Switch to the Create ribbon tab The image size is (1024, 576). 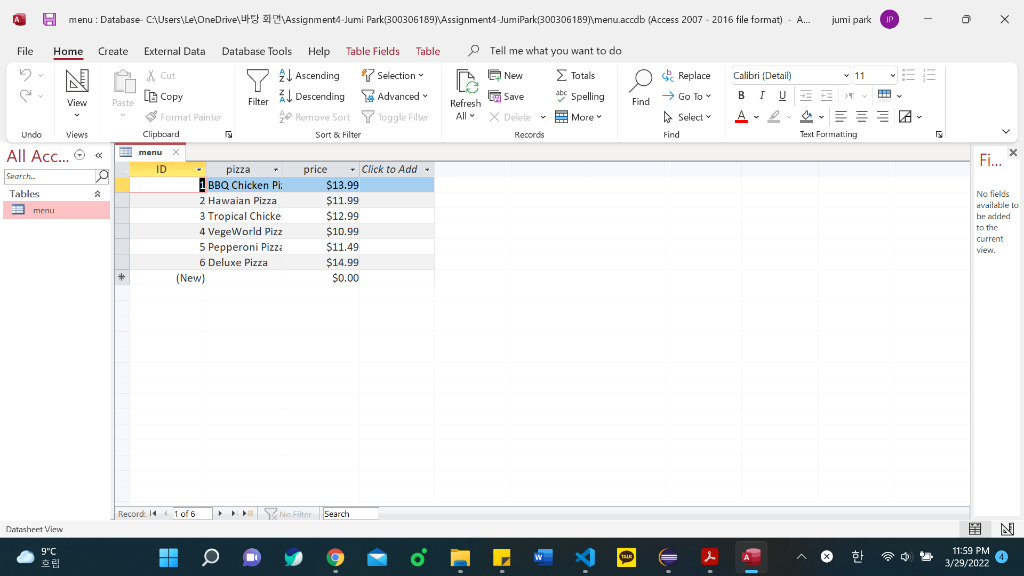click(113, 51)
